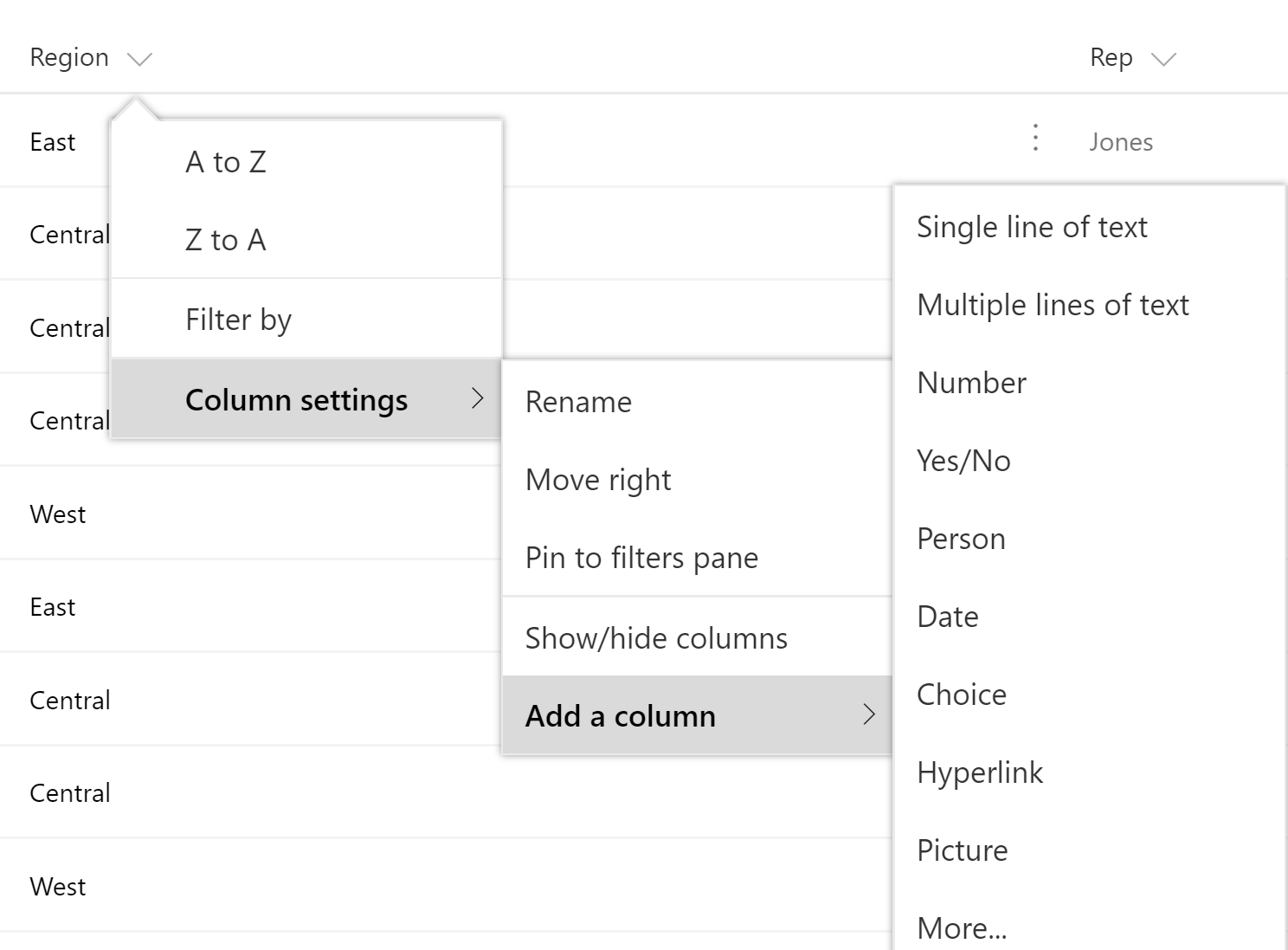Sort the column Z to A
The width and height of the screenshot is (1288, 950).
(226, 240)
